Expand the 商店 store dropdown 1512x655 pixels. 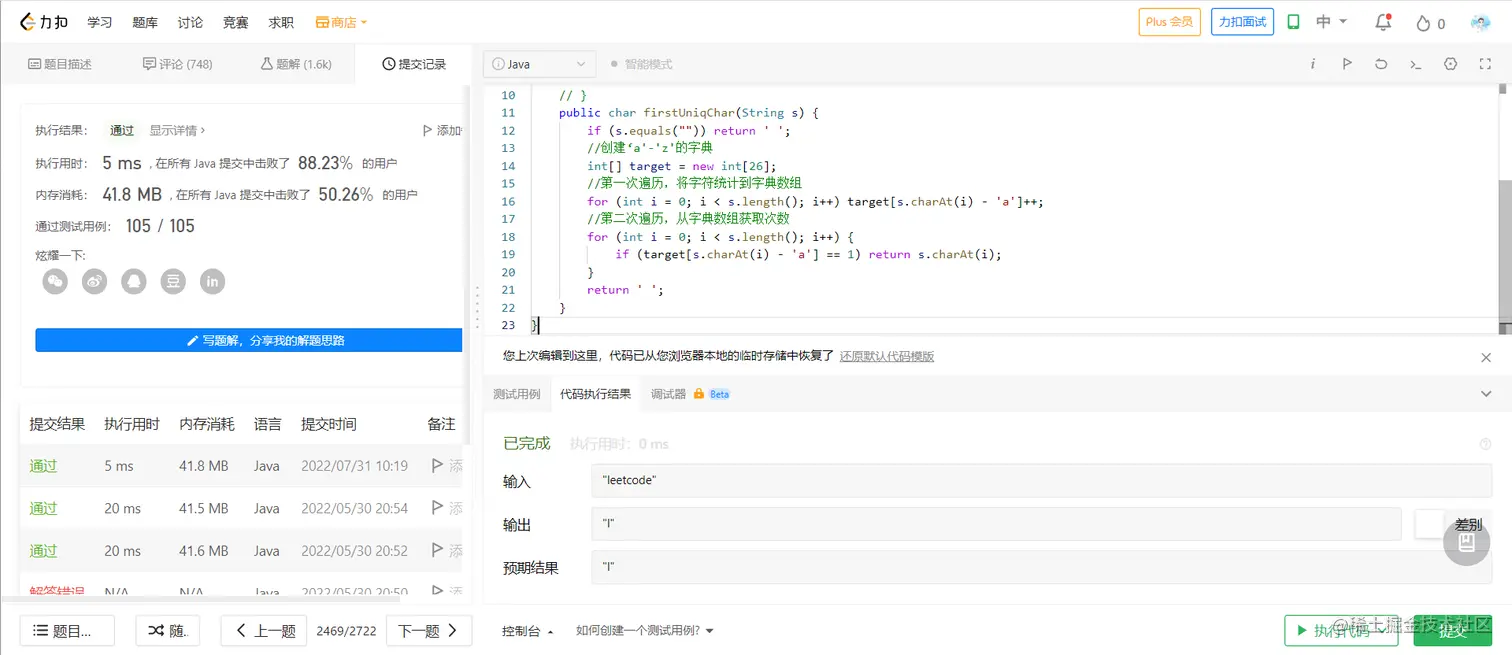tap(342, 22)
